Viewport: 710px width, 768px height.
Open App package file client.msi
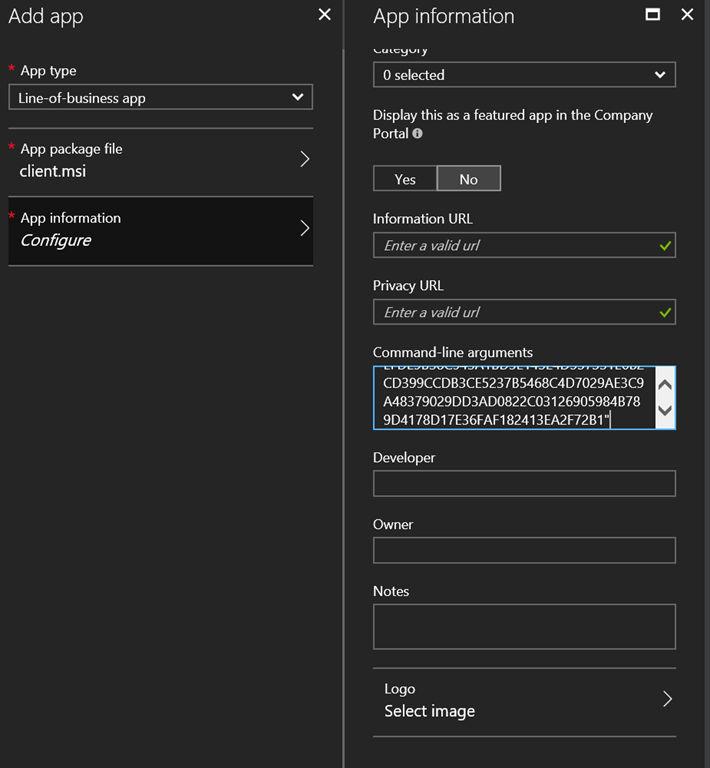150,160
